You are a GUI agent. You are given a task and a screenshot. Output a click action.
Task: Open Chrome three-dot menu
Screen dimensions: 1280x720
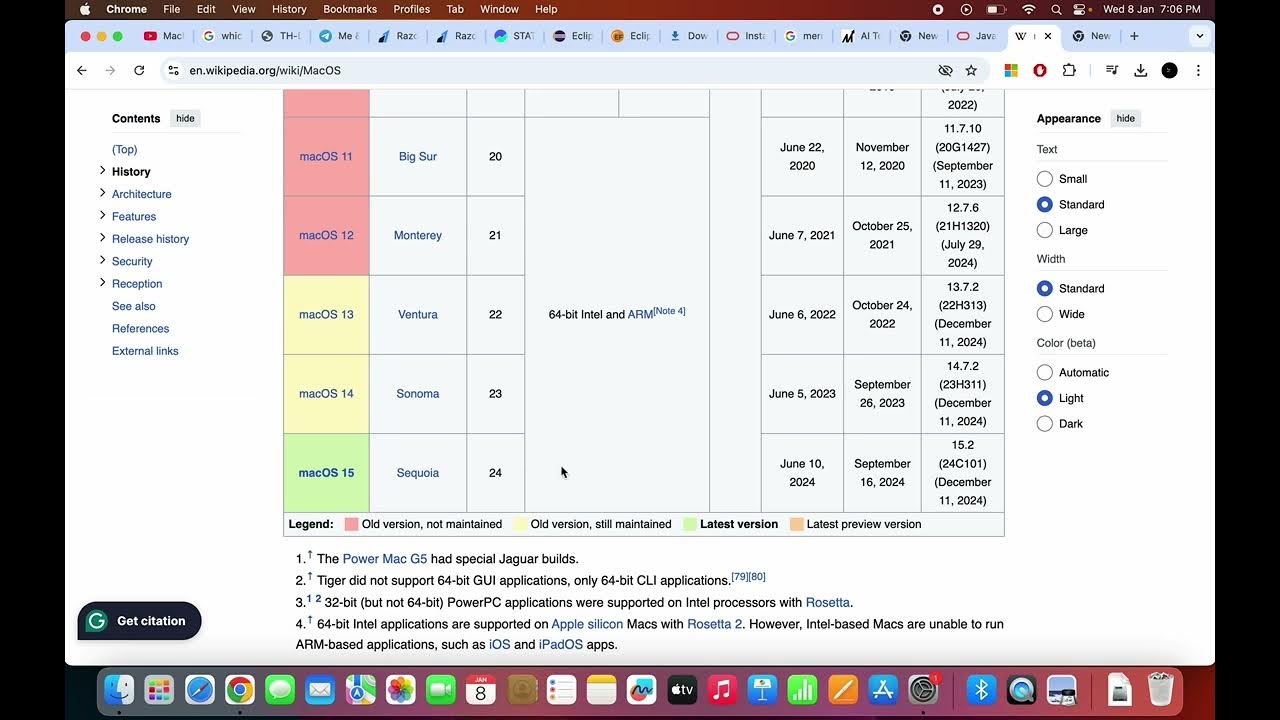click(x=1198, y=70)
